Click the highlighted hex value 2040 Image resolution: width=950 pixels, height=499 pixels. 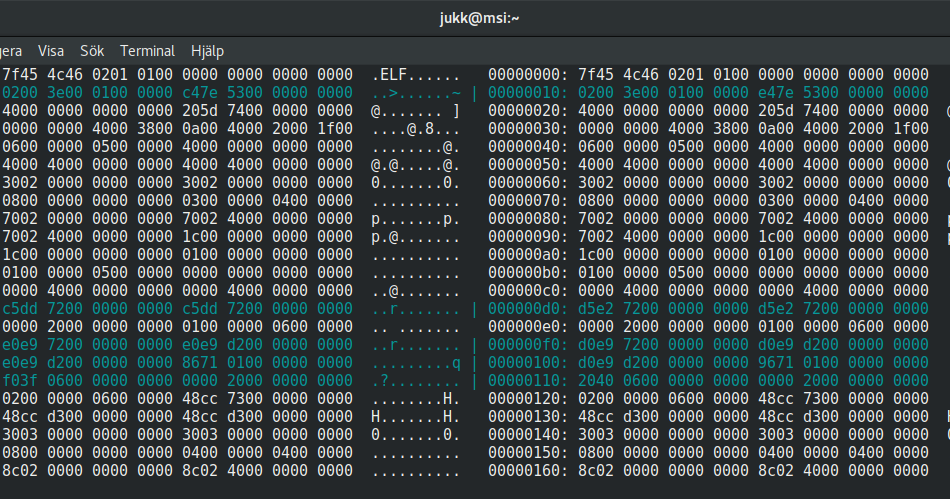596,380
